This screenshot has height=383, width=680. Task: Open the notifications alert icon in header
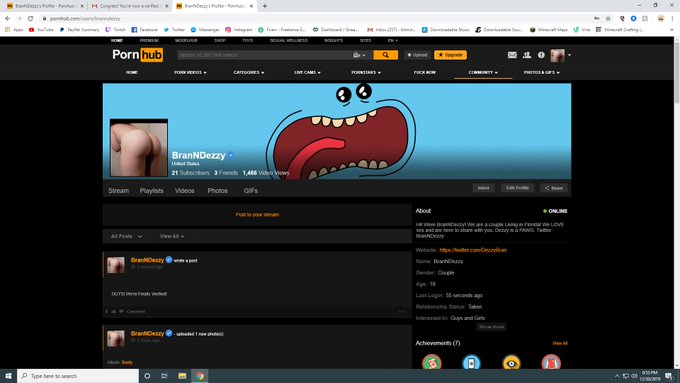[x=541, y=55]
